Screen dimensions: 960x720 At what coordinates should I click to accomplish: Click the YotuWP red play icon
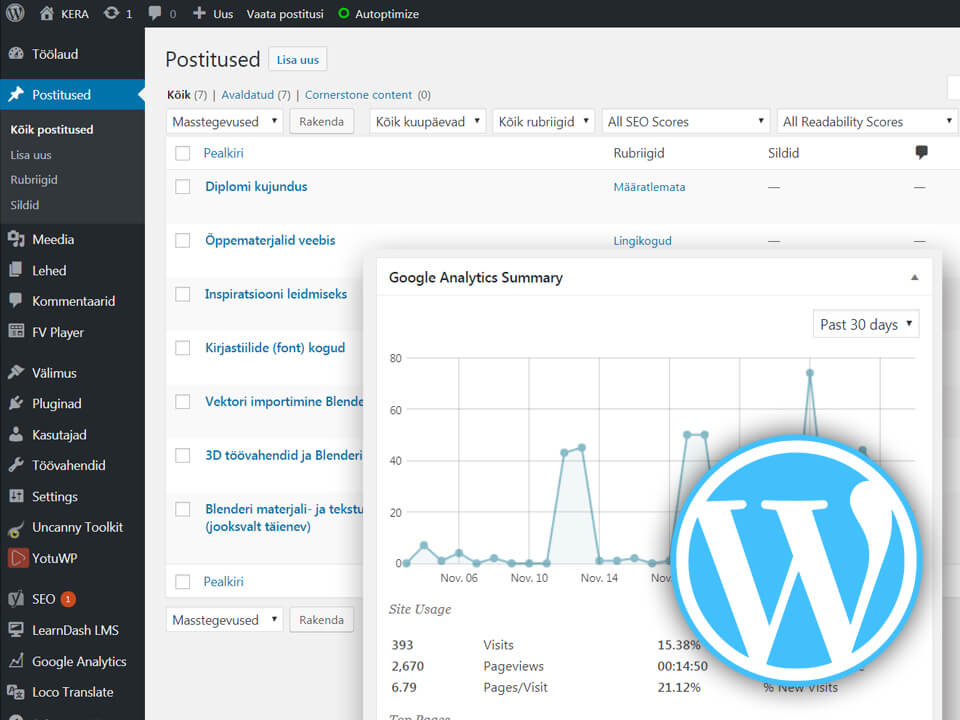tap(18, 558)
